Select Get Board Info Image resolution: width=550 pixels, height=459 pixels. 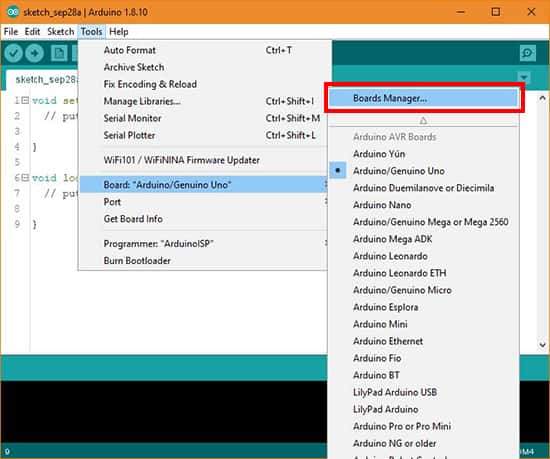pyautogui.click(x=203, y=219)
